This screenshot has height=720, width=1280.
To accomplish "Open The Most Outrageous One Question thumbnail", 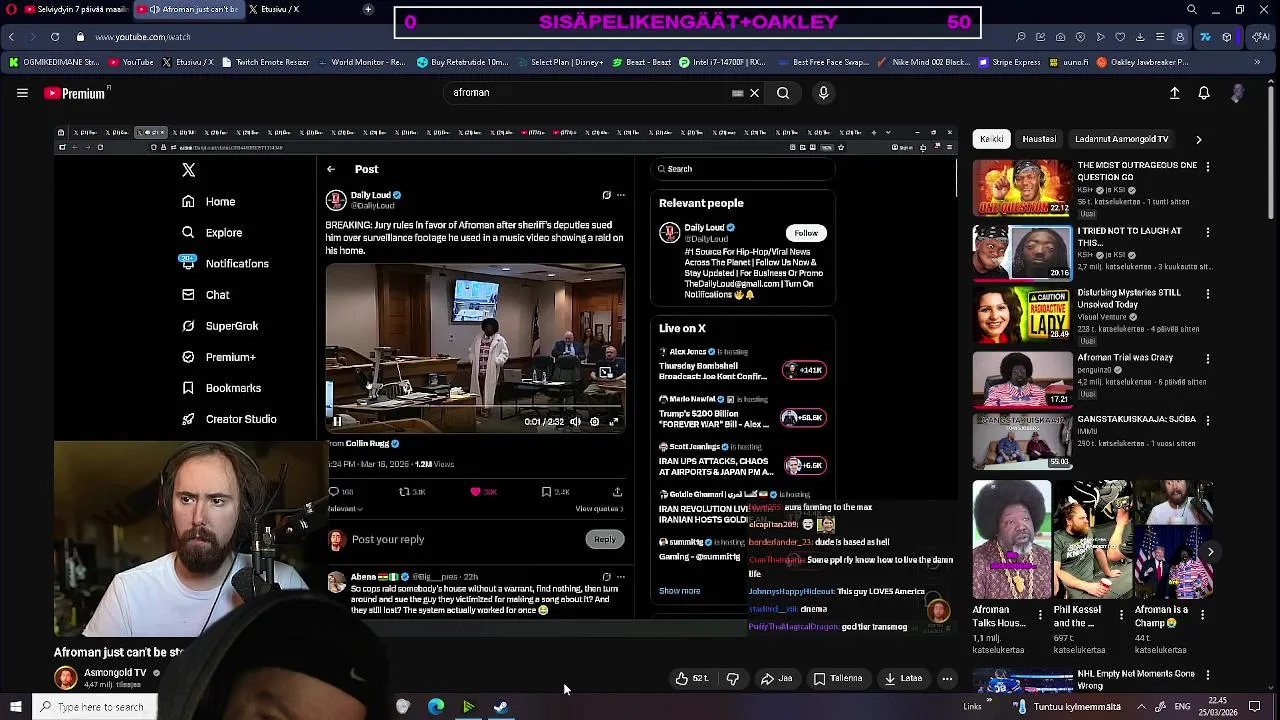I will point(1022,188).
